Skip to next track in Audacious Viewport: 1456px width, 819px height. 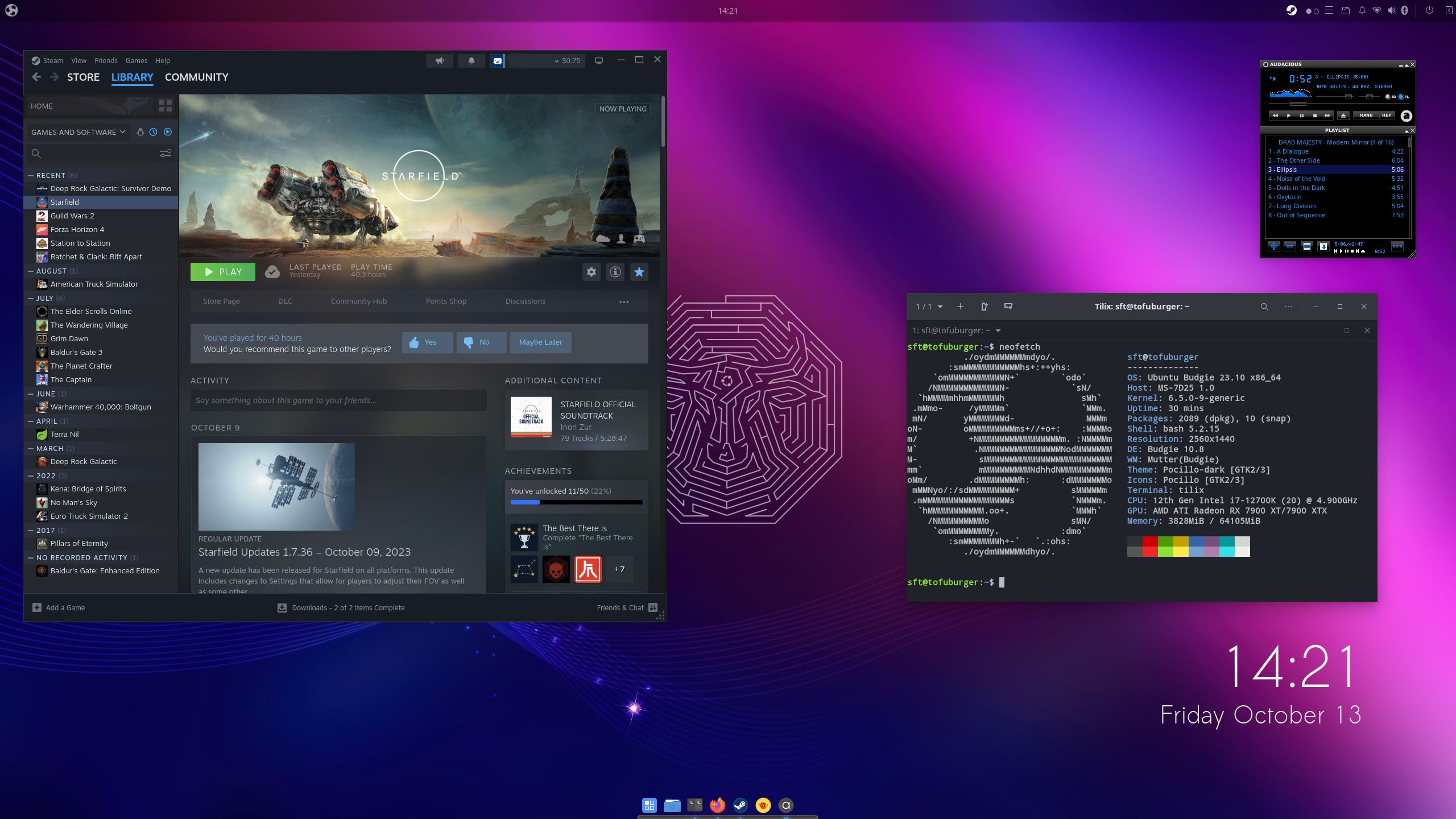1327,115
